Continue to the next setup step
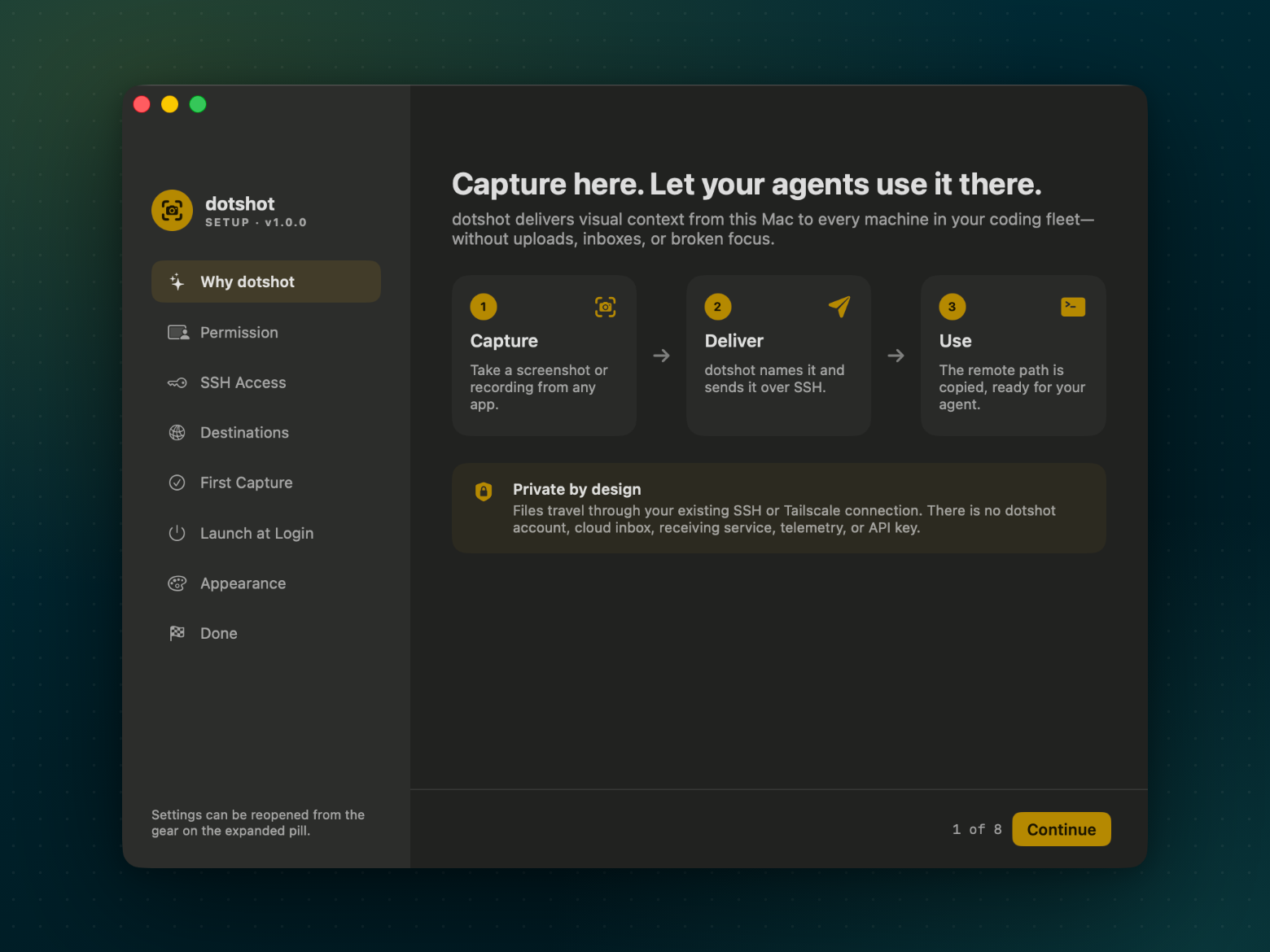 pos(1062,829)
